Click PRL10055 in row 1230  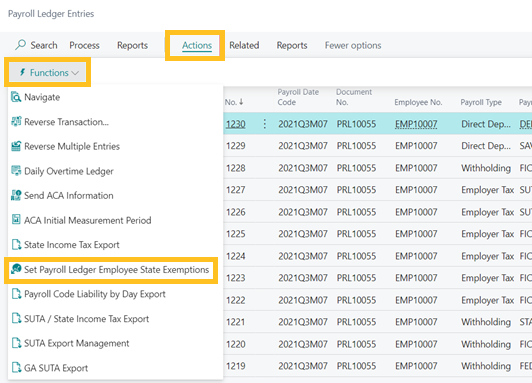[x=356, y=124]
